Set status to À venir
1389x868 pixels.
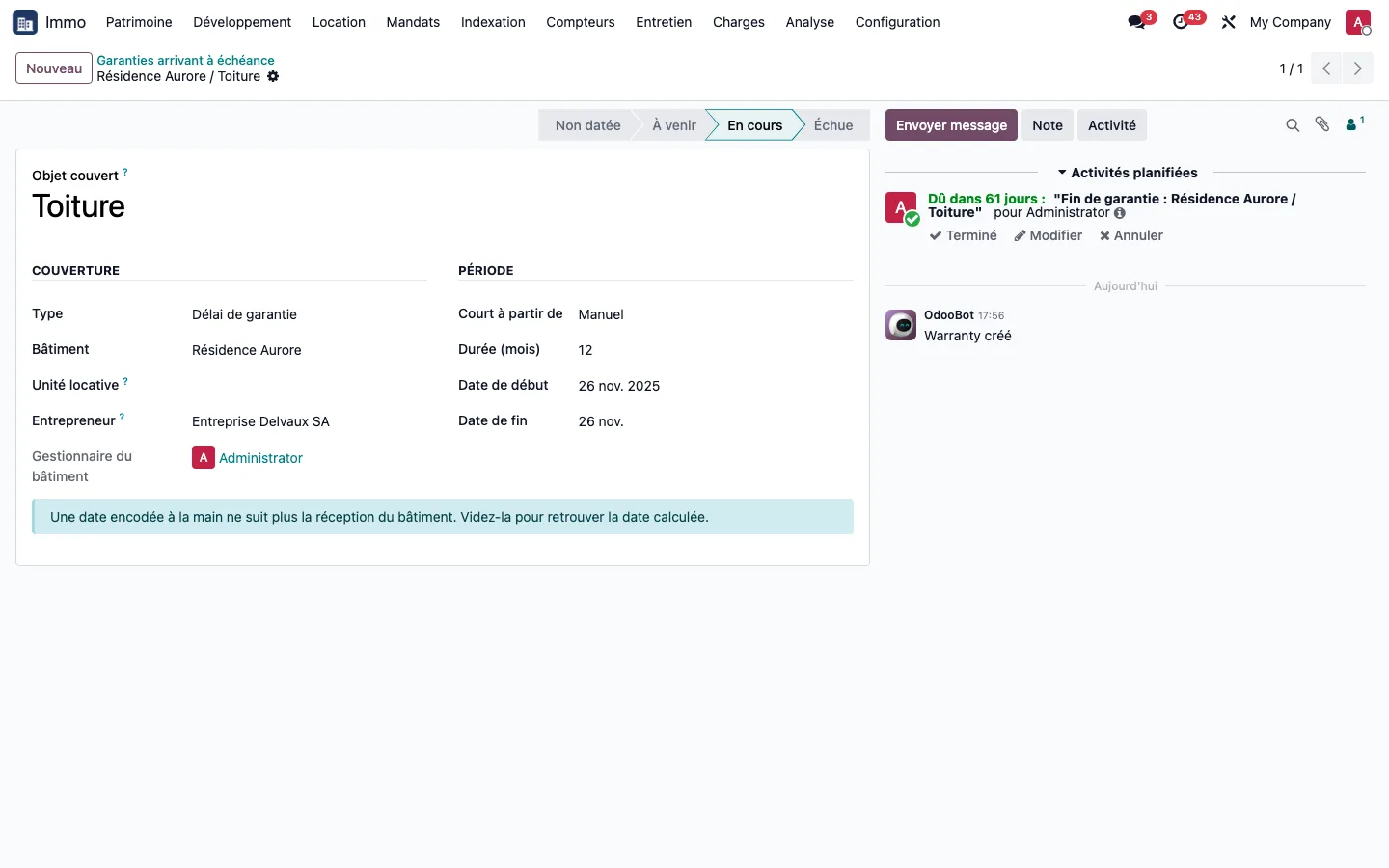coord(673,125)
